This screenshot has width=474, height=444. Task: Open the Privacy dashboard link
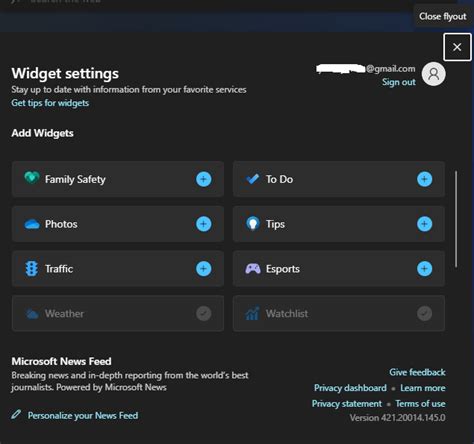coord(350,388)
